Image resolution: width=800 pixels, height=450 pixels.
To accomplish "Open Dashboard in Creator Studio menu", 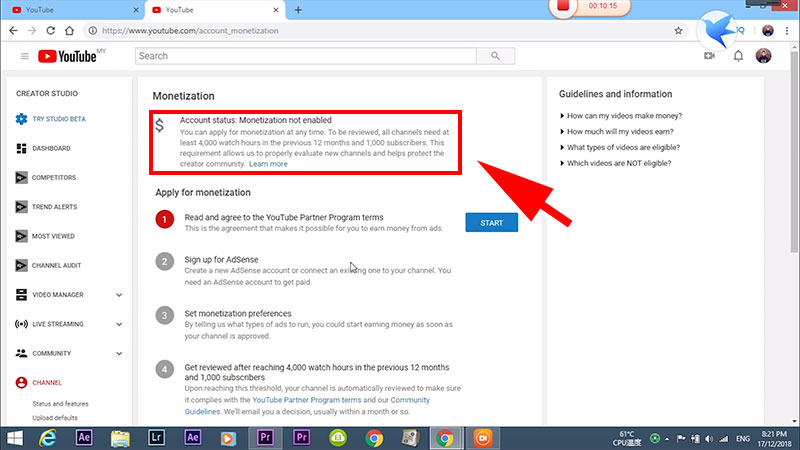I will [x=52, y=148].
